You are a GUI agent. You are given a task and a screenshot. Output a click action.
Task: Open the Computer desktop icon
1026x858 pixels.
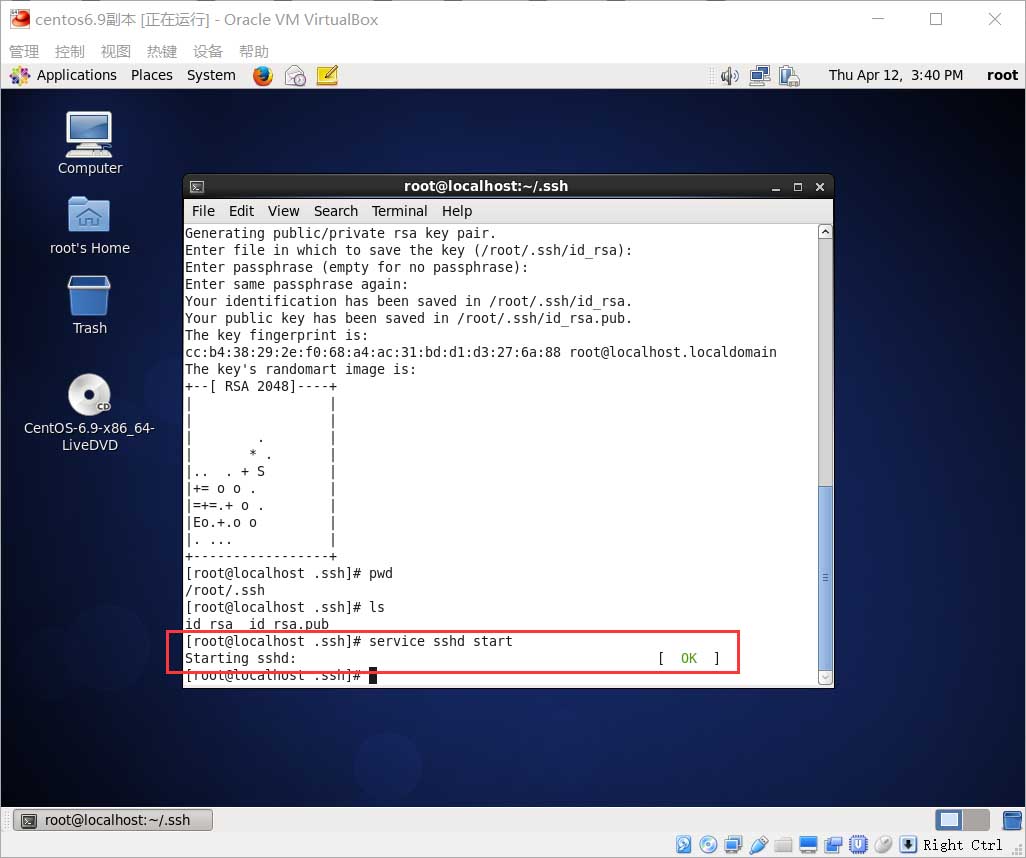(x=89, y=142)
